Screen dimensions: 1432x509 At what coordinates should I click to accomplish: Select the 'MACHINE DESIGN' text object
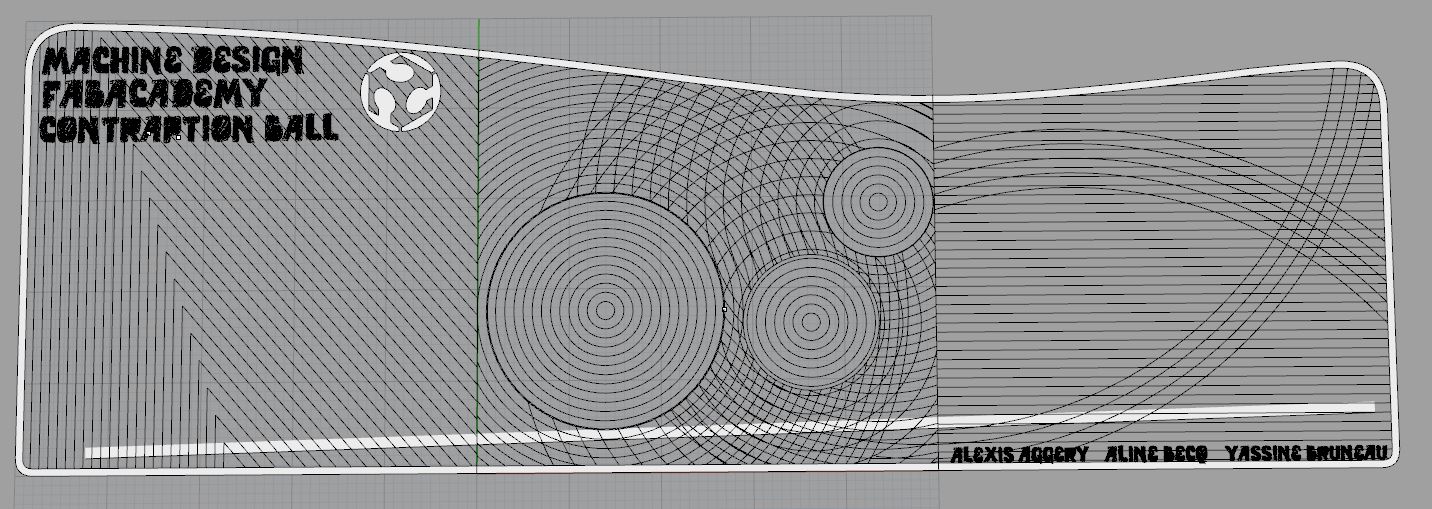(x=172, y=61)
